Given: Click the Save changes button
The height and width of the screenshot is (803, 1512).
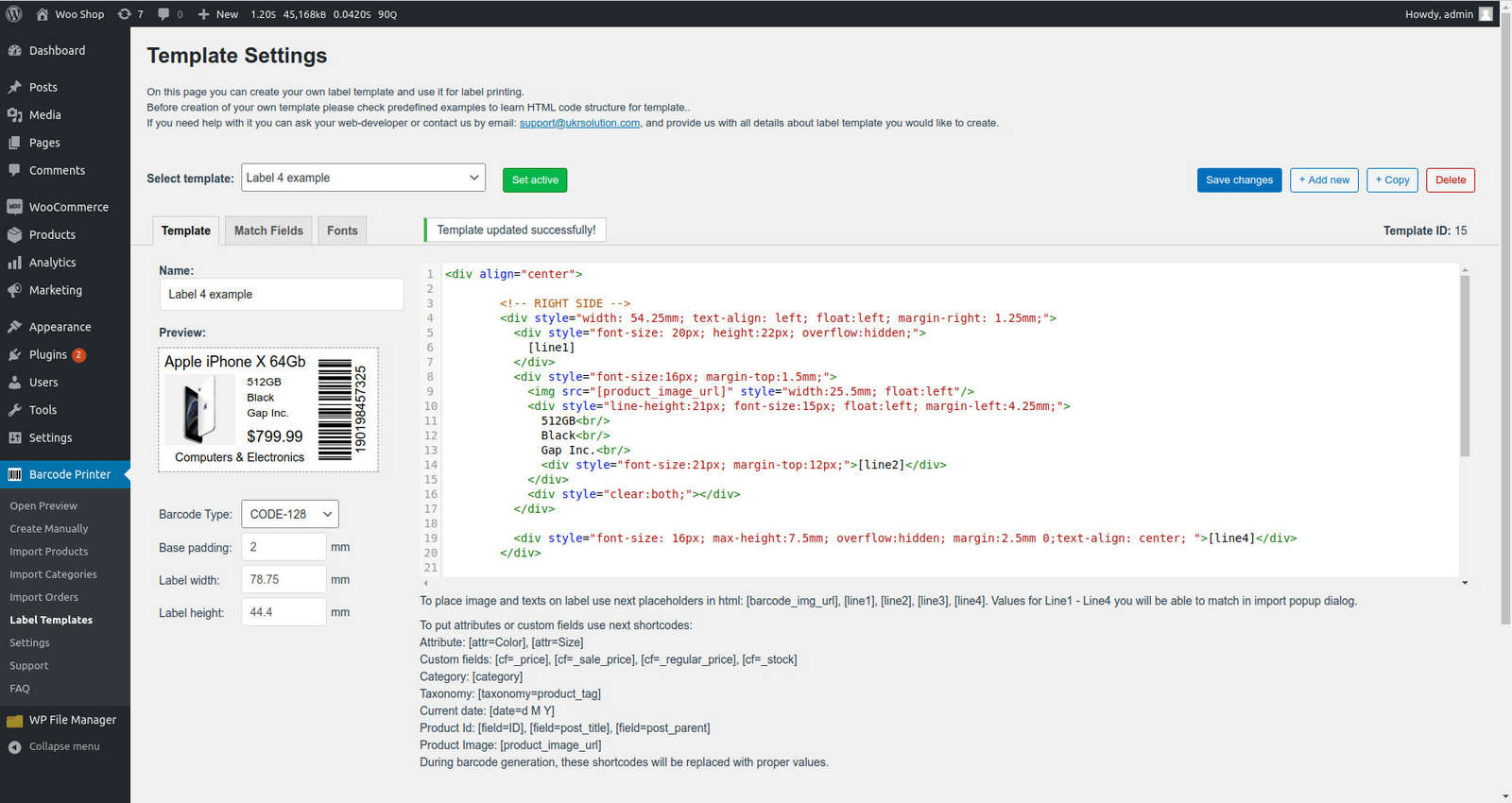Looking at the screenshot, I should (x=1239, y=179).
